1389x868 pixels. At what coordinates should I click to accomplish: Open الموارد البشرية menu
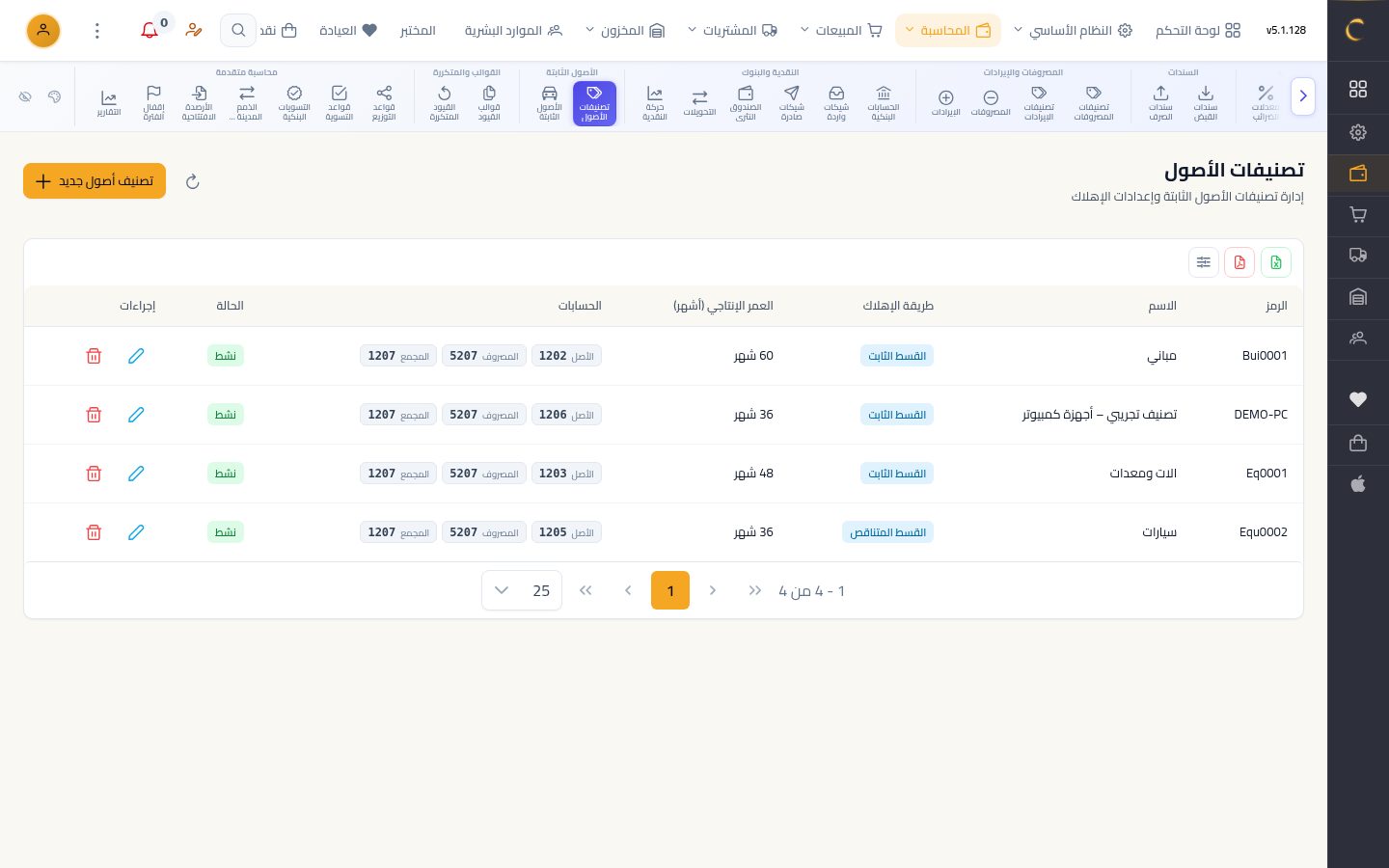(513, 31)
